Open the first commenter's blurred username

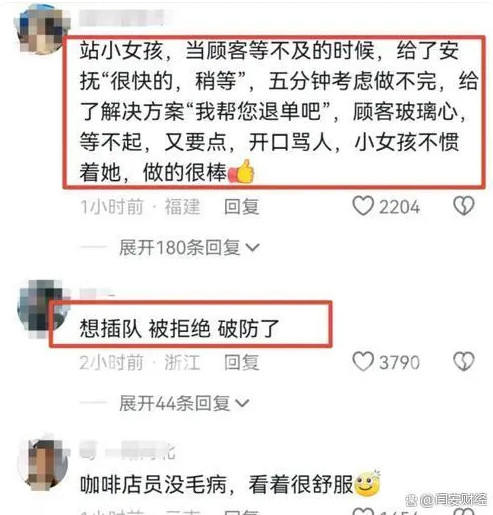(122, 18)
